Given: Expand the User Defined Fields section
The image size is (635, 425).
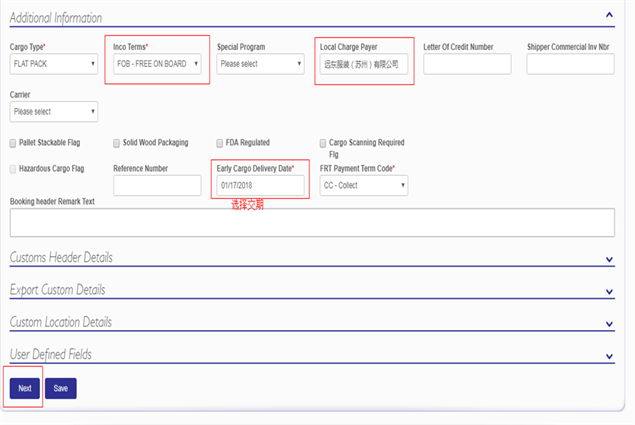Looking at the screenshot, I should pos(609,355).
